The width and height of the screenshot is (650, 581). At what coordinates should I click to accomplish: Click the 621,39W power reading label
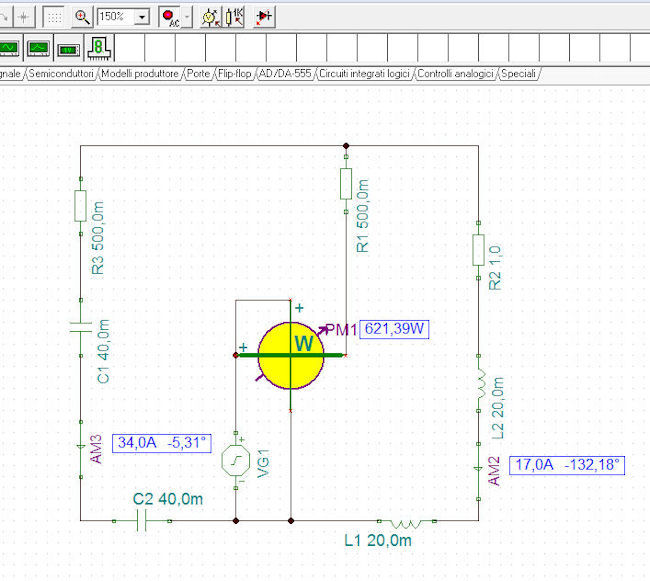coord(393,329)
